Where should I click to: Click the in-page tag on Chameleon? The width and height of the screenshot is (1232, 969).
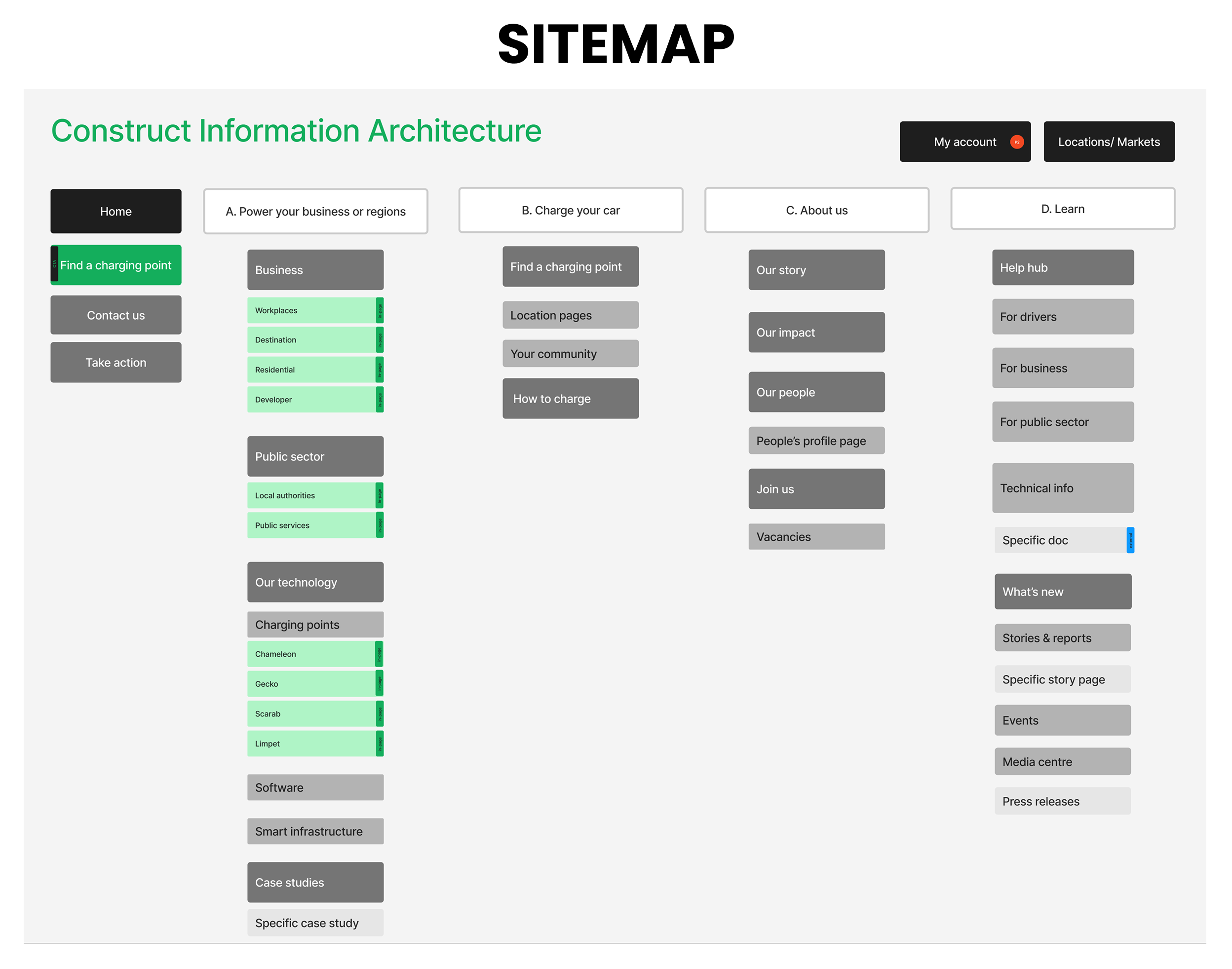pos(379,654)
